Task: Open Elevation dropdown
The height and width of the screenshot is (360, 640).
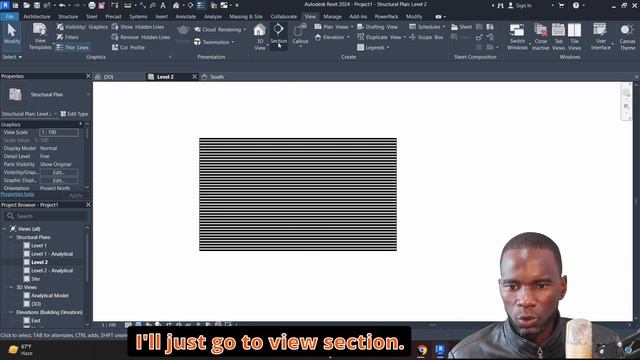Action: (332, 37)
